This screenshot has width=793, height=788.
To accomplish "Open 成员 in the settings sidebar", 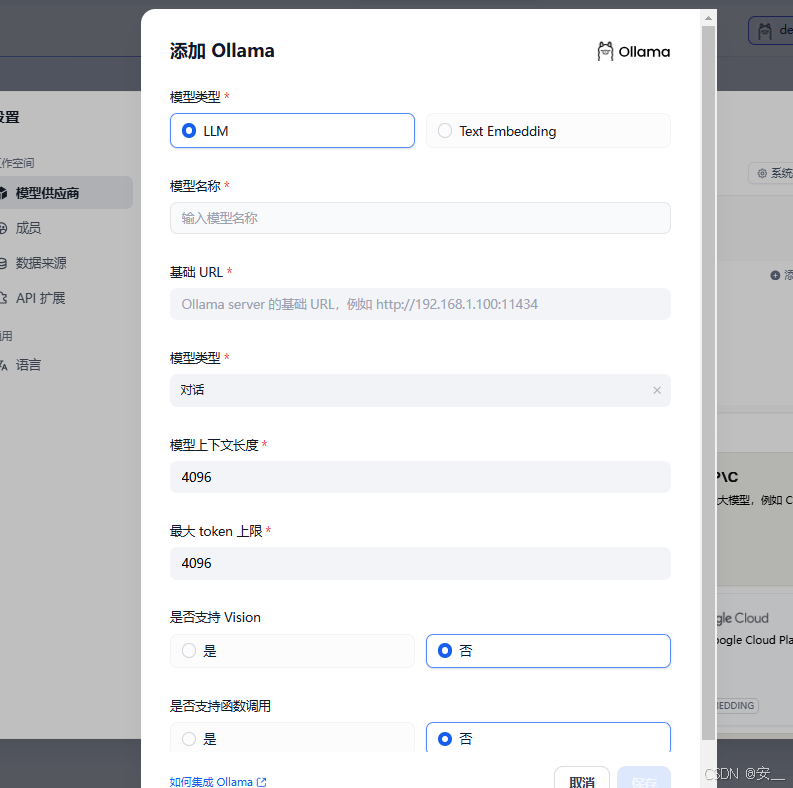I will (28, 228).
